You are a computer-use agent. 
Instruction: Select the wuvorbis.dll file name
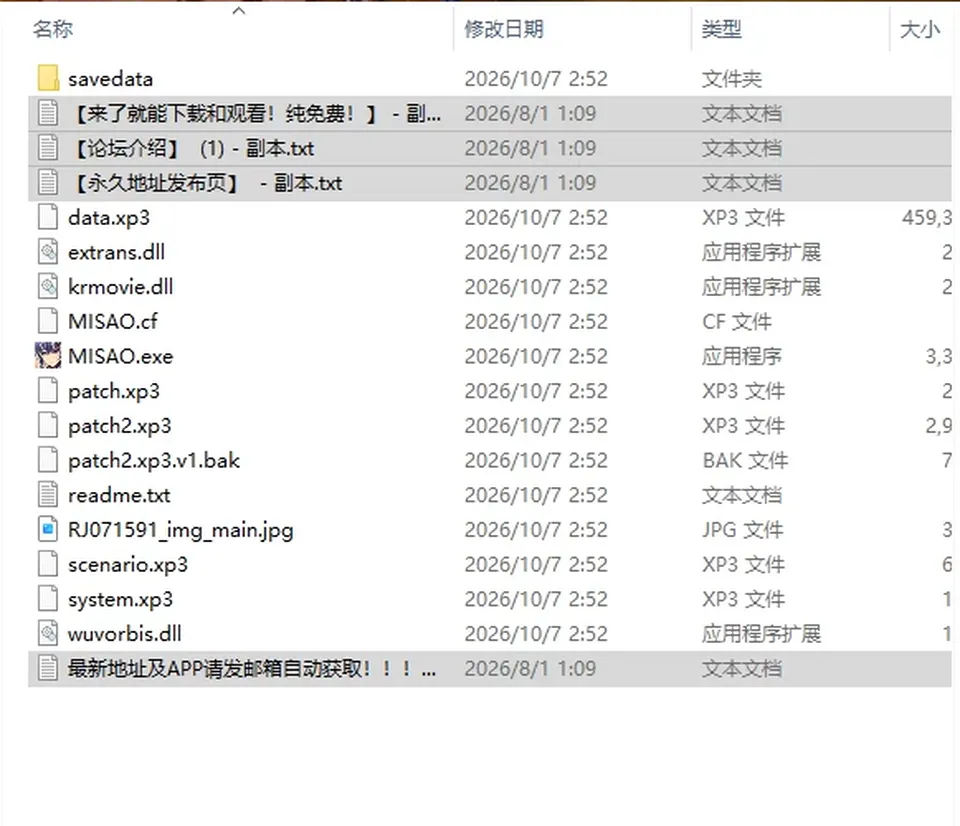tap(125, 634)
